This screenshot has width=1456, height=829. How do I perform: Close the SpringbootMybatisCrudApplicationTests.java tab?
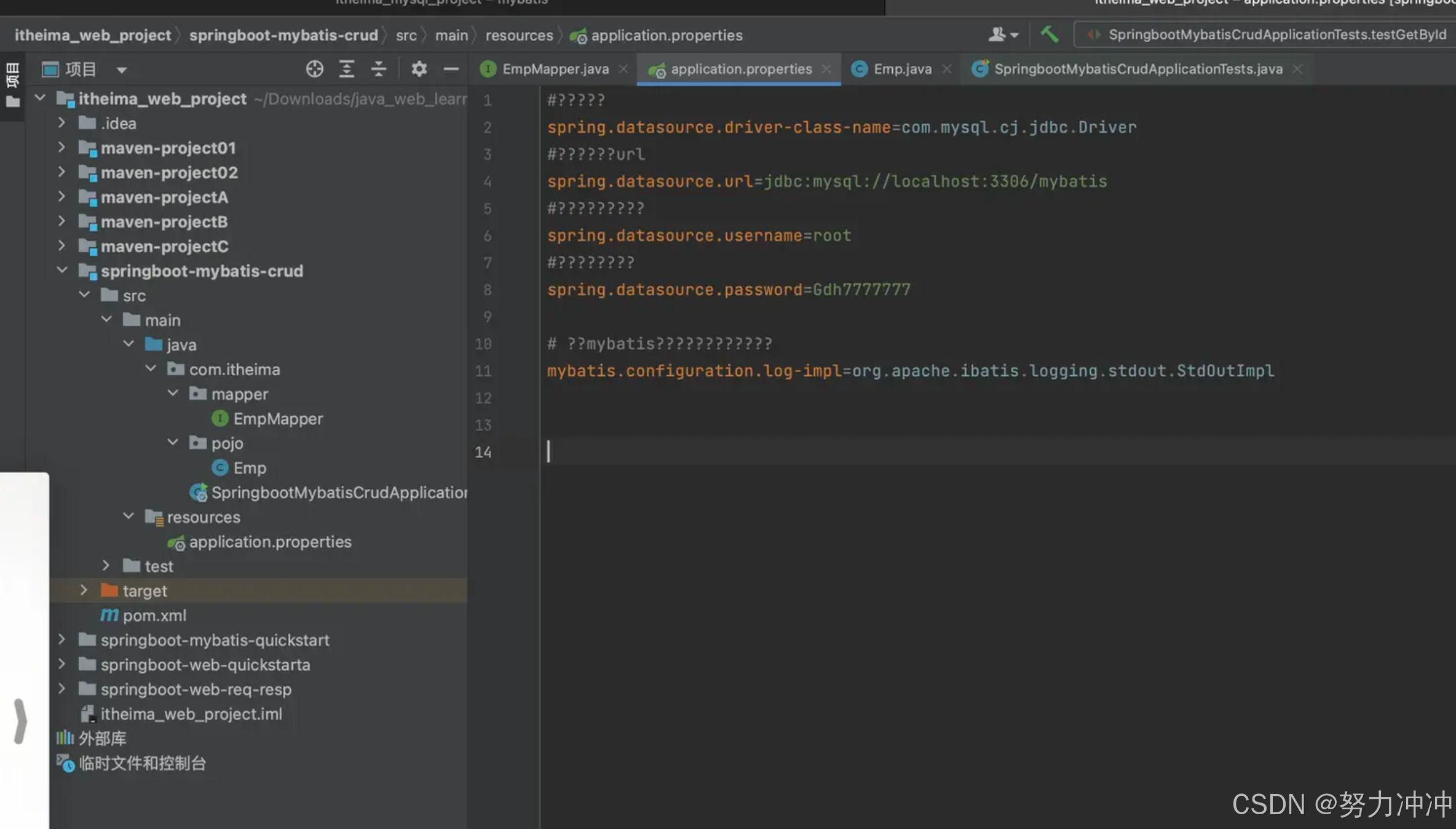[x=1297, y=69]
